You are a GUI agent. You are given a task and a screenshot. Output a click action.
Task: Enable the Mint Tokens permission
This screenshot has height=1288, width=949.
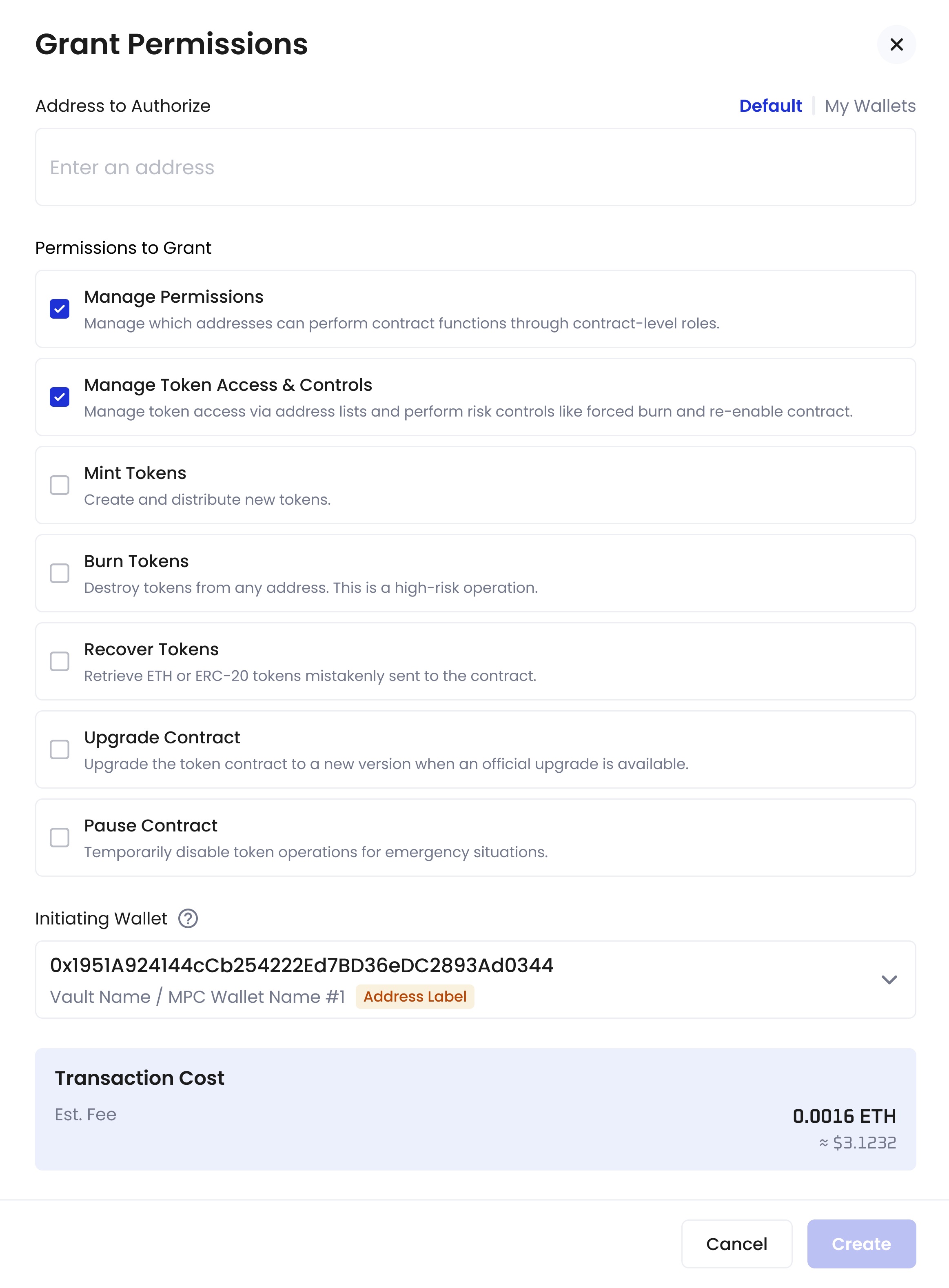click(59, 485)
